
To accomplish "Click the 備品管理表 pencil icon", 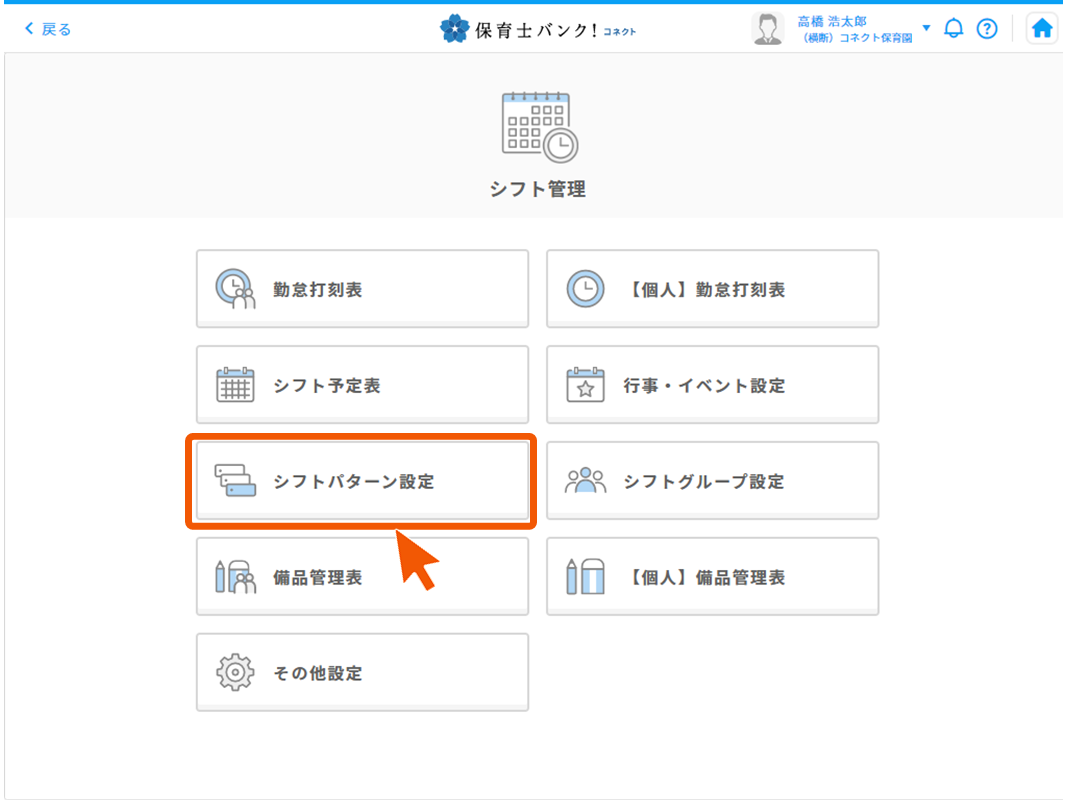I will [236, 578].
